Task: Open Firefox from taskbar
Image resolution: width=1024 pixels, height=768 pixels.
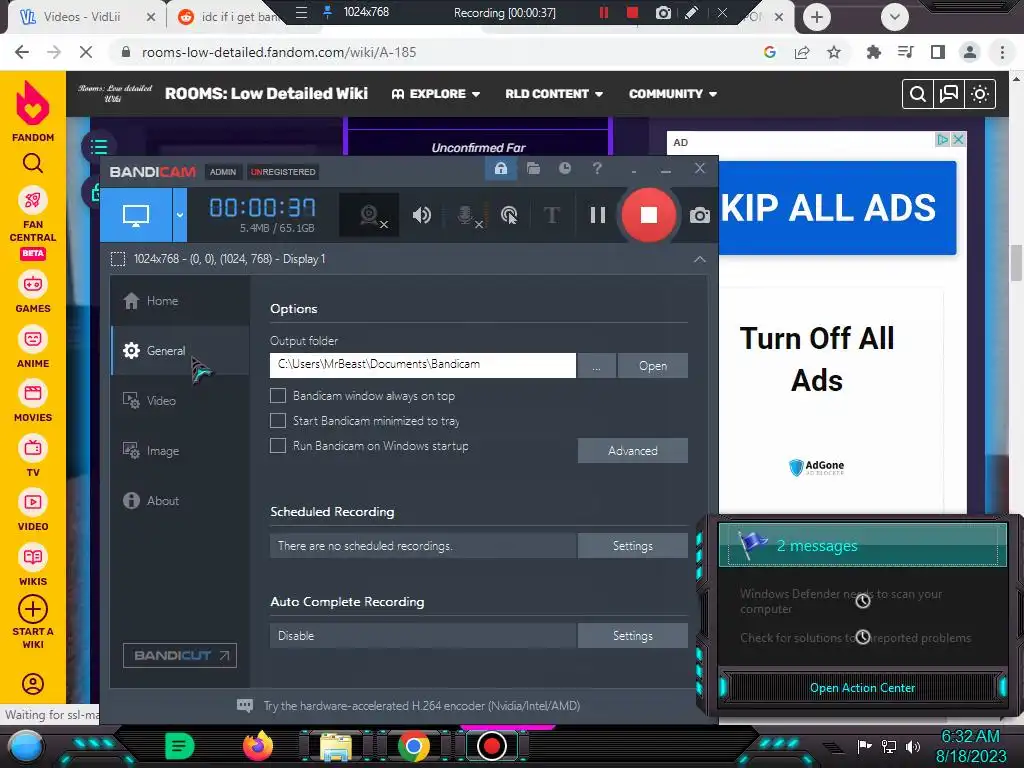Action: point(257,746)
